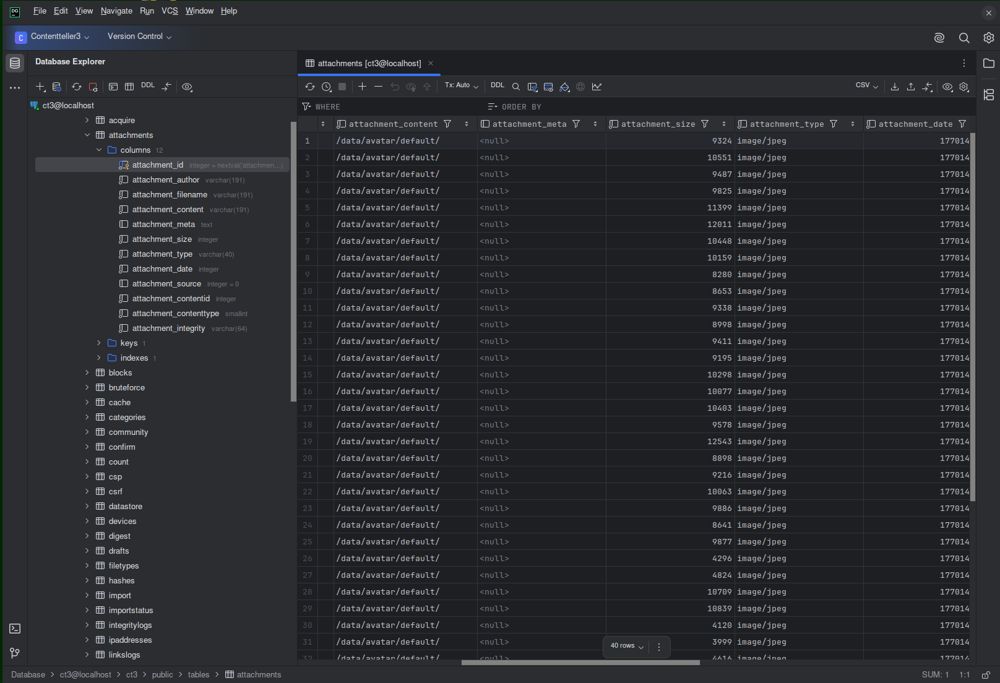Open the Navigate menu

coord(116,11)
